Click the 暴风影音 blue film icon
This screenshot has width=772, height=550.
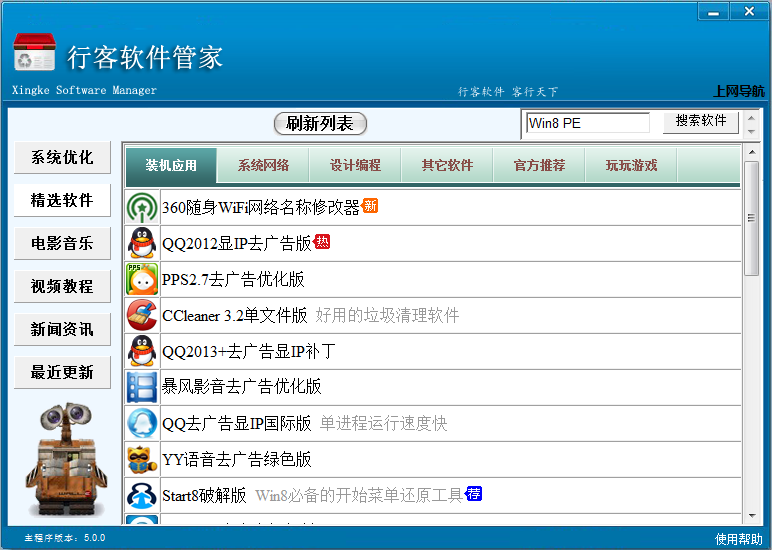pyautogui.click(x=142, y=387)
